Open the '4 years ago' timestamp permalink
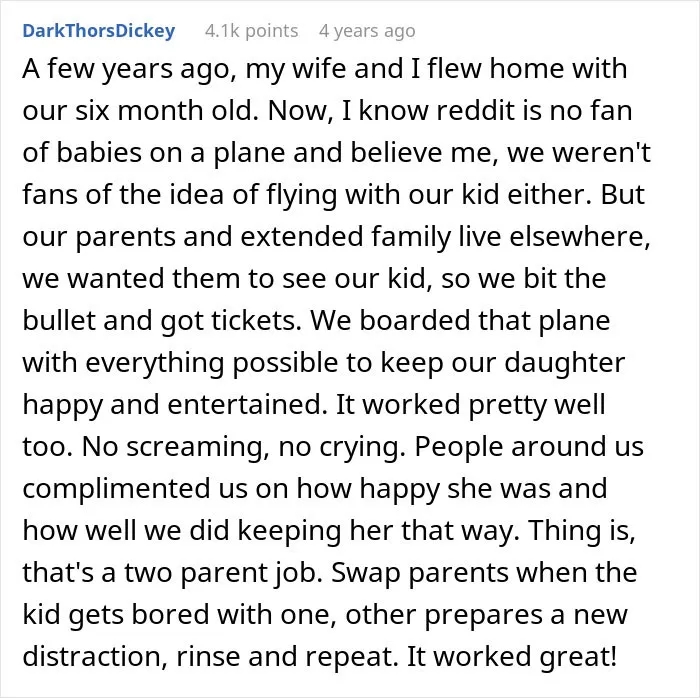700x698 pixels. point(367,31)
